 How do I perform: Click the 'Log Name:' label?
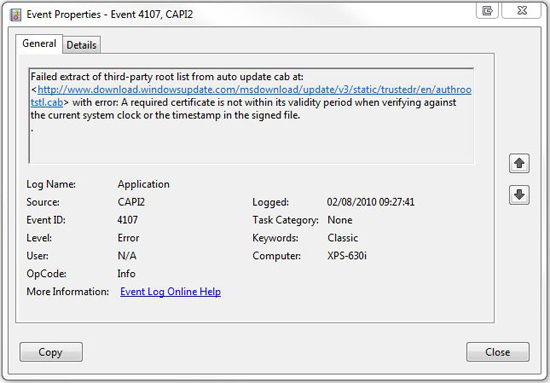(x=51, y=184)
